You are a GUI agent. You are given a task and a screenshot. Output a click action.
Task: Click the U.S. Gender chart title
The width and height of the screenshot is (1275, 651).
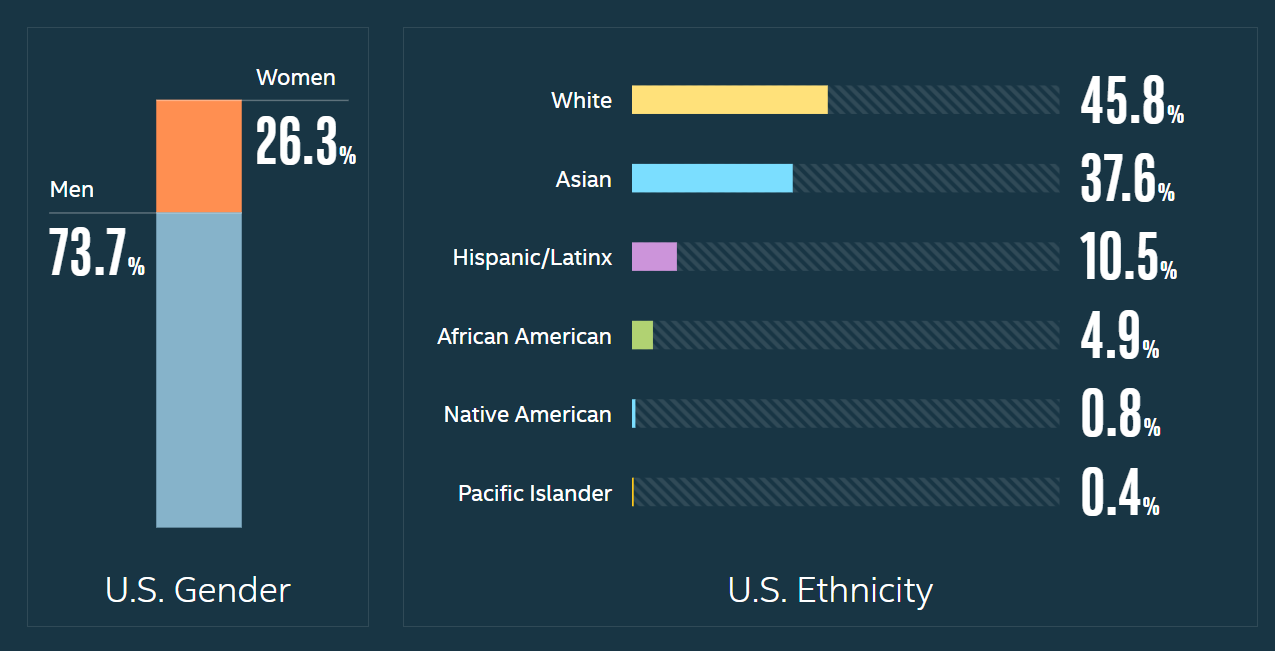point(198,590)
